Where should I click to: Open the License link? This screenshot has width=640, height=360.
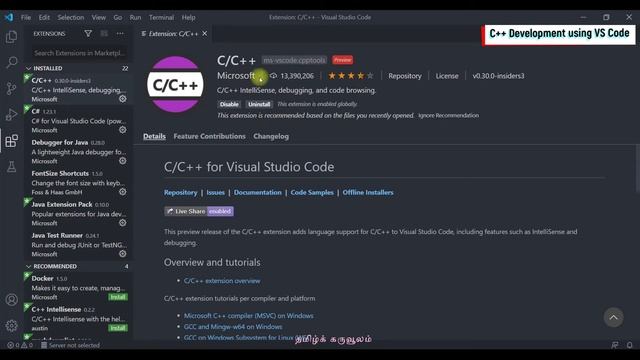tap(447, 76)
